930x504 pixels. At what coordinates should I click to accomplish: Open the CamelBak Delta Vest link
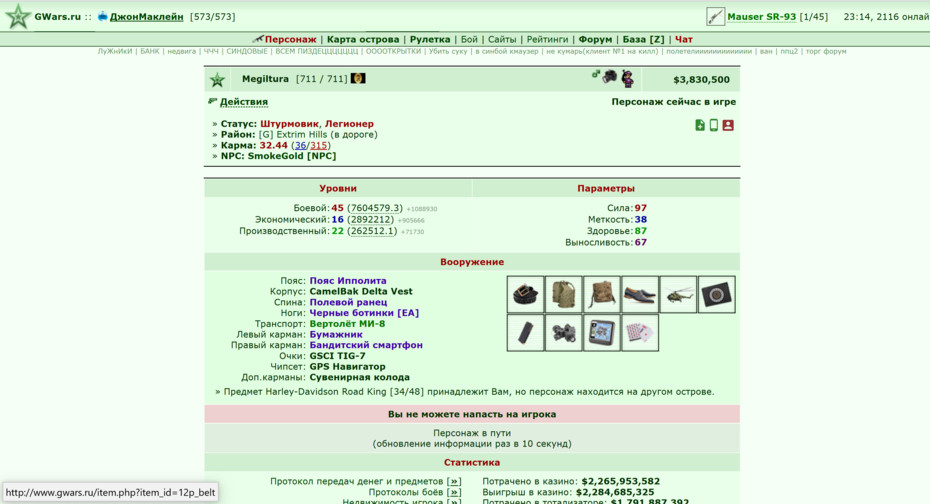click(361, 292)
